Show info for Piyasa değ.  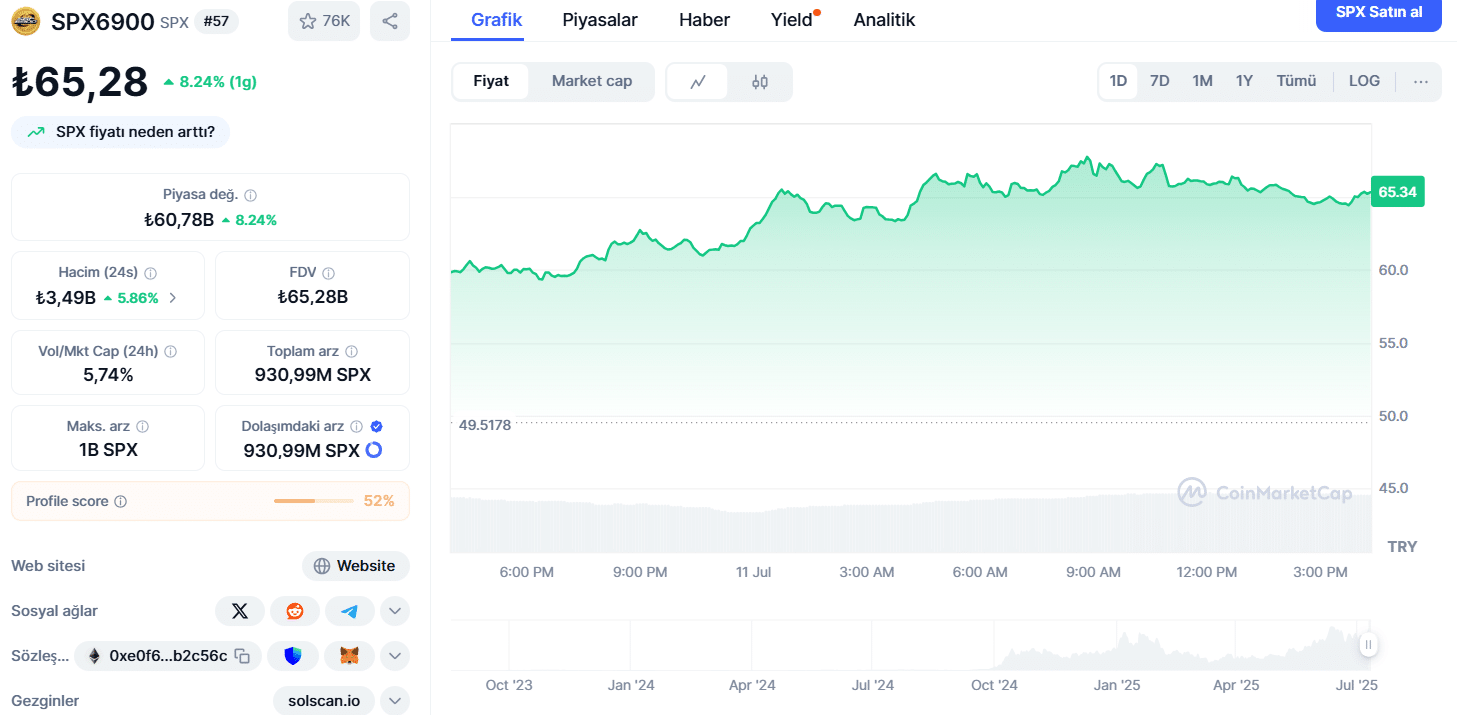coord(251,196)
